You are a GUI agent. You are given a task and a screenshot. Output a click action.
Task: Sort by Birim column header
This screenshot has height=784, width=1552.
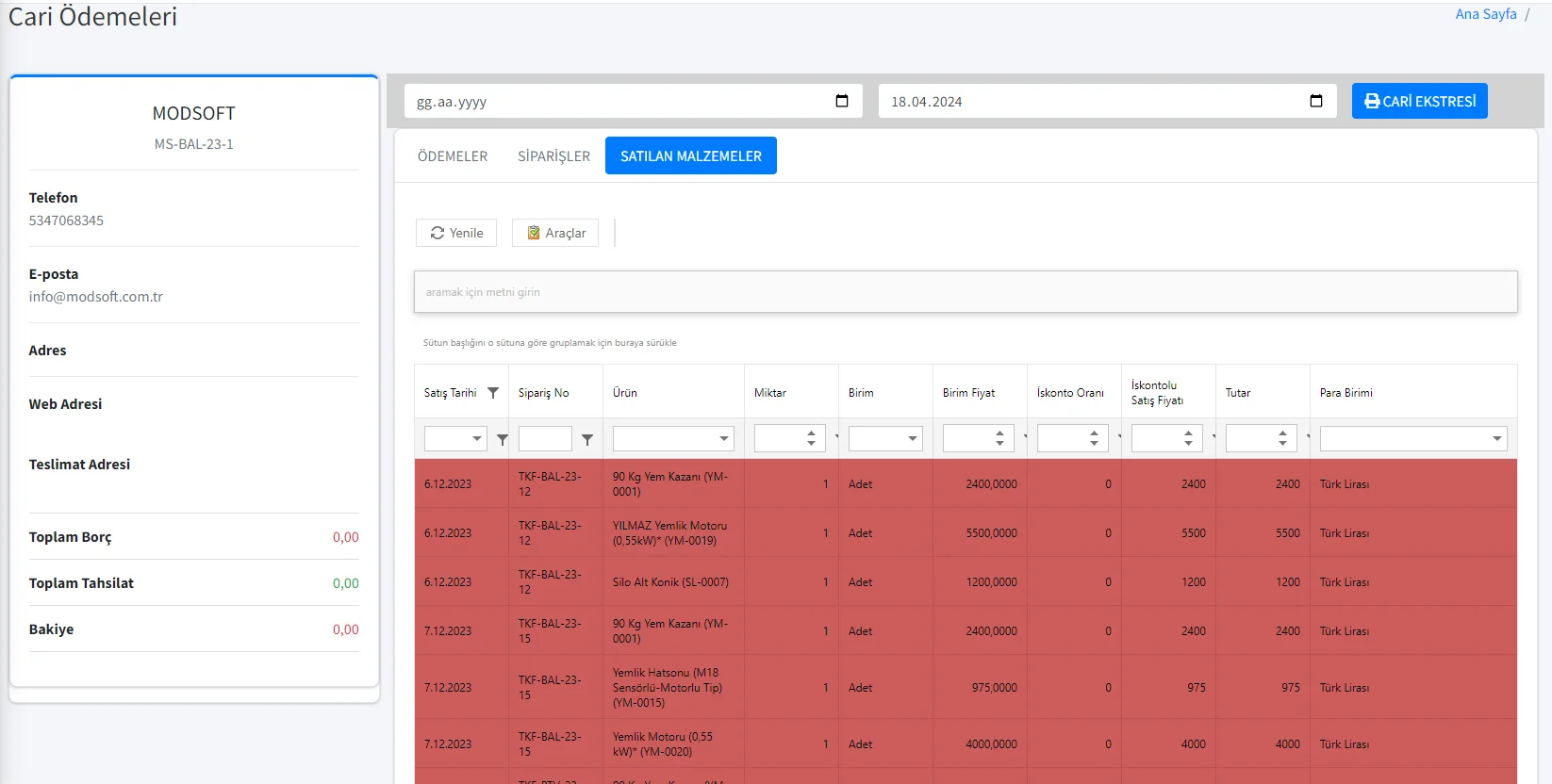tap(861, 393)
